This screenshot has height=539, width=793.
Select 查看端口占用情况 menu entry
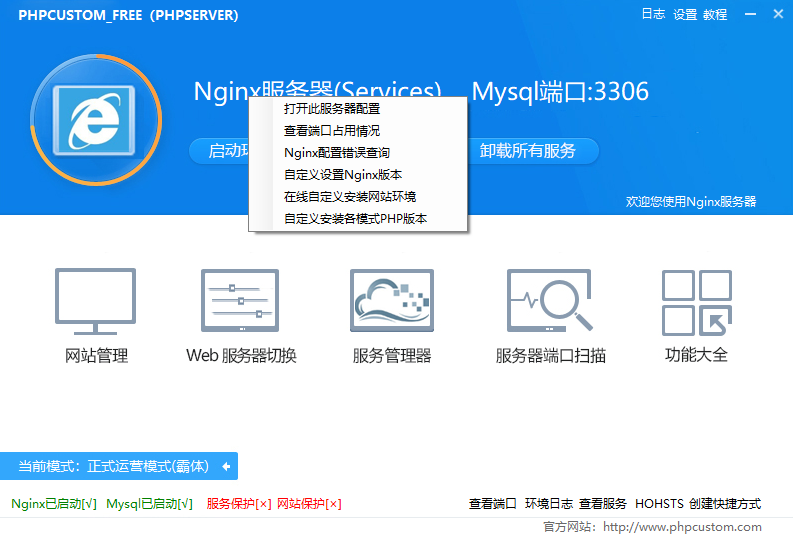358,130
